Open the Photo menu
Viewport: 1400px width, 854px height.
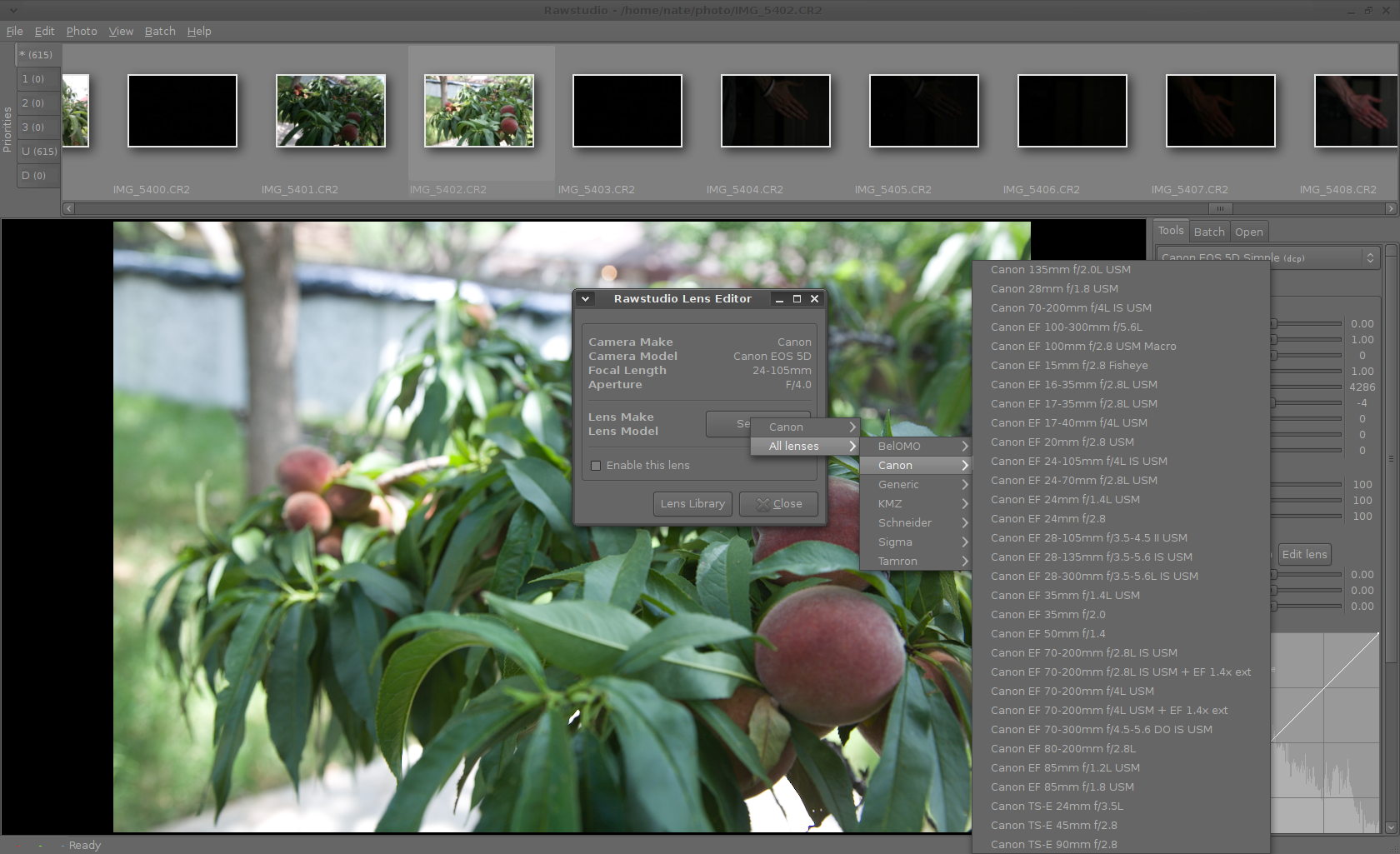82,31
